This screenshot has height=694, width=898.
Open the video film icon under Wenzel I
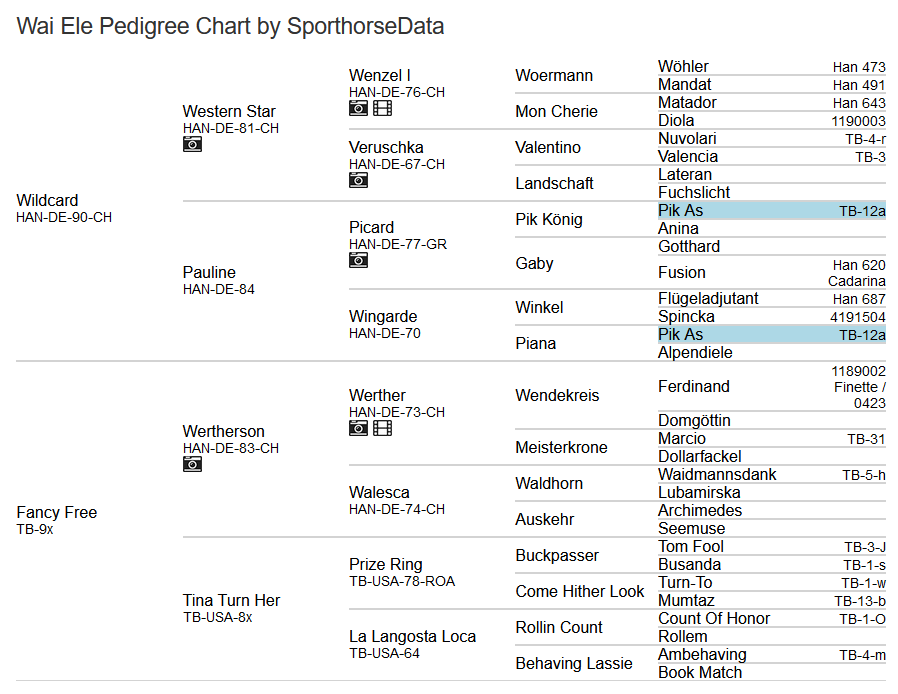382,108
